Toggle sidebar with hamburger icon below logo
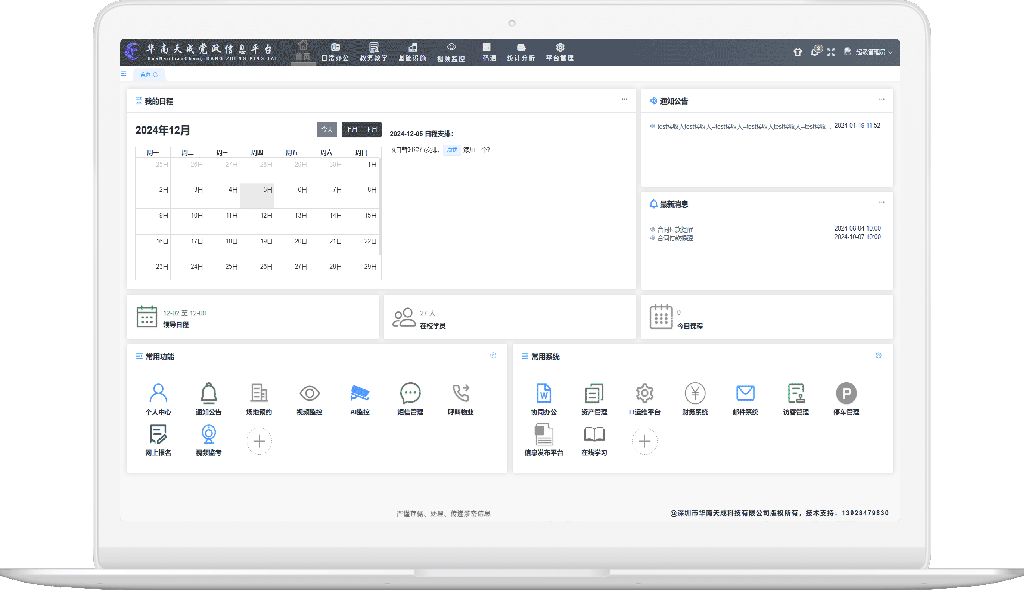The image size is (1024, 590). pos(124,74)
